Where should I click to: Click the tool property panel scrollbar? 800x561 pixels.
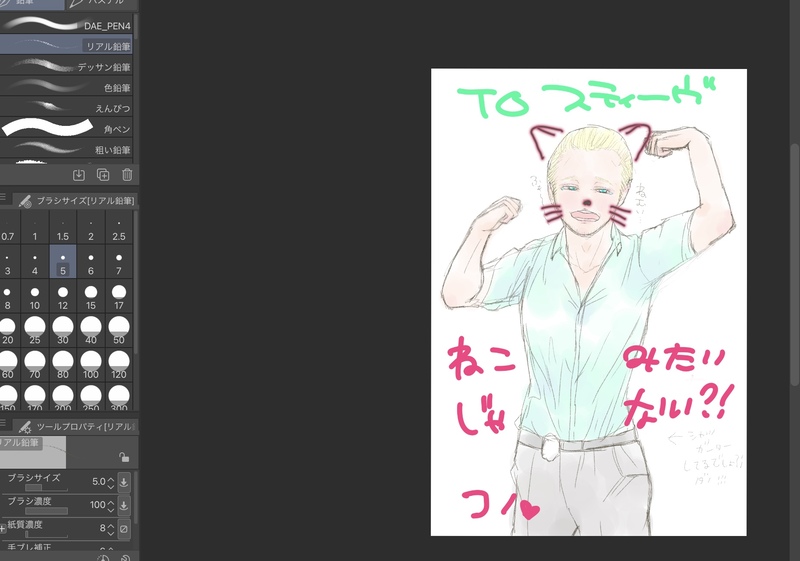pos(136,497)
